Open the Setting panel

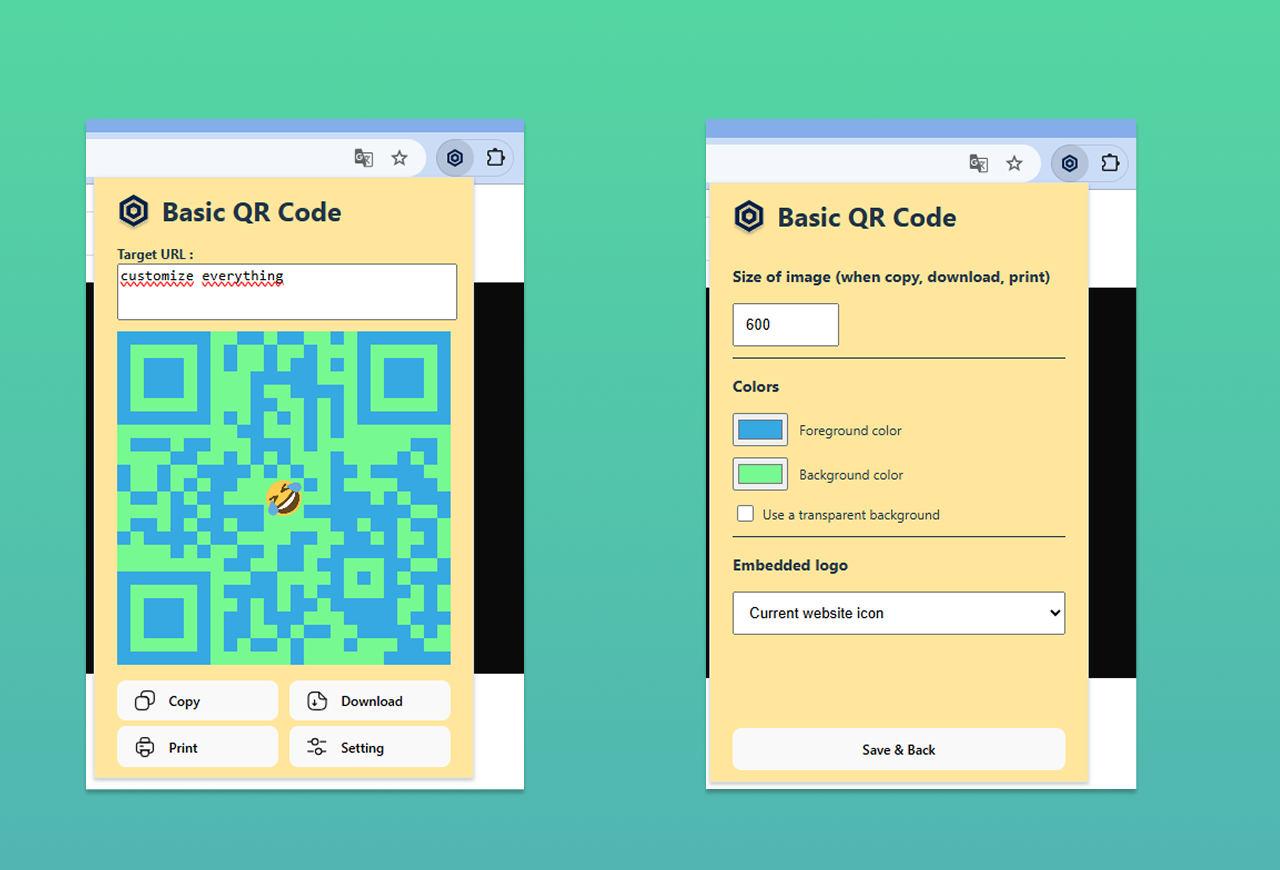tap(369, 747)
